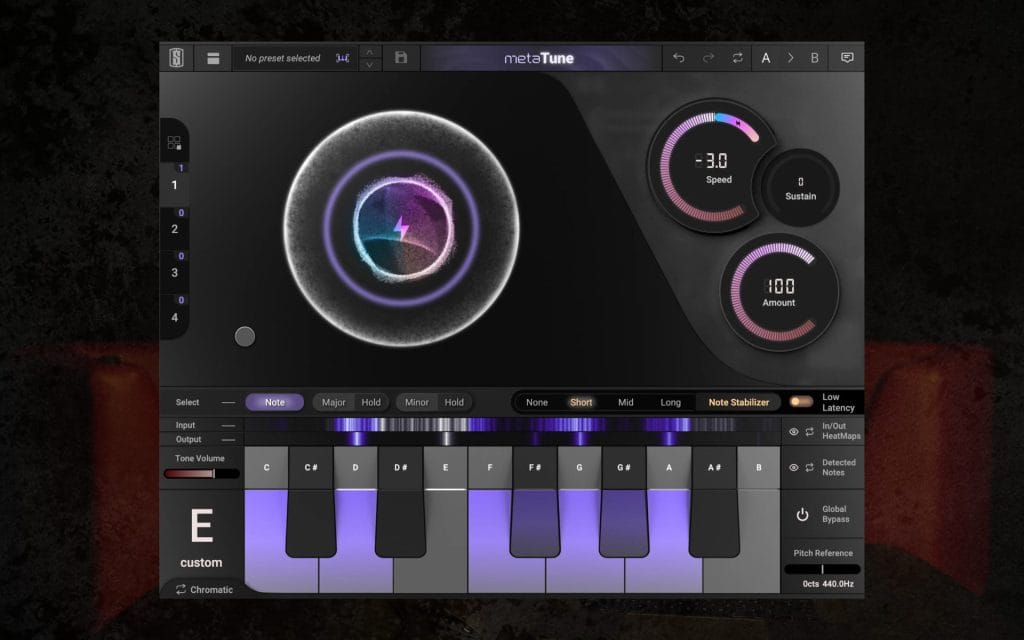The width and height of the screenshot is (1024, 640).
Task: Click the groups grid icon above slot 1
Action: click(174, 143)
